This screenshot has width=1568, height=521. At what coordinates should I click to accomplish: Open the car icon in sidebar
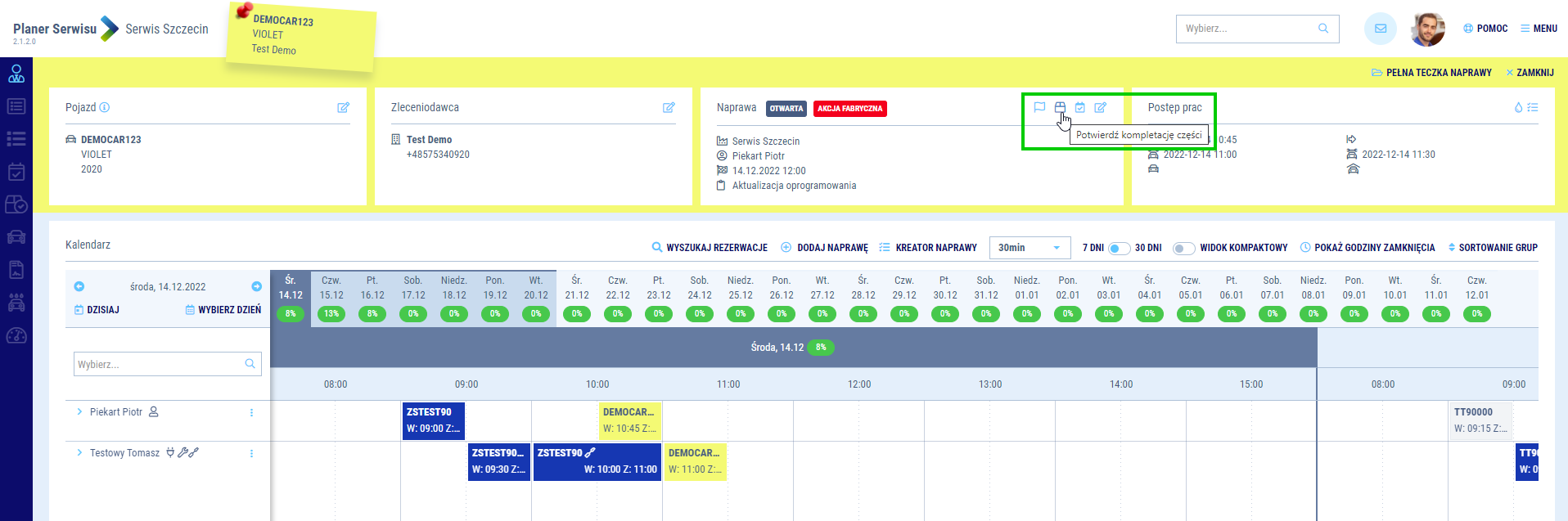click(x=16, y=237)
